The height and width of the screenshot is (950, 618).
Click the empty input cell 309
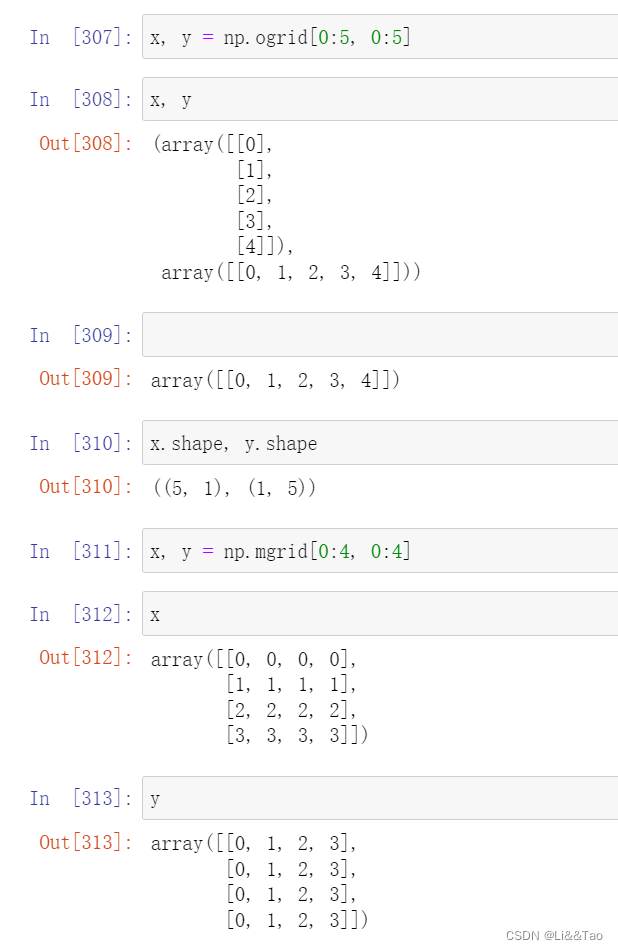380,334
